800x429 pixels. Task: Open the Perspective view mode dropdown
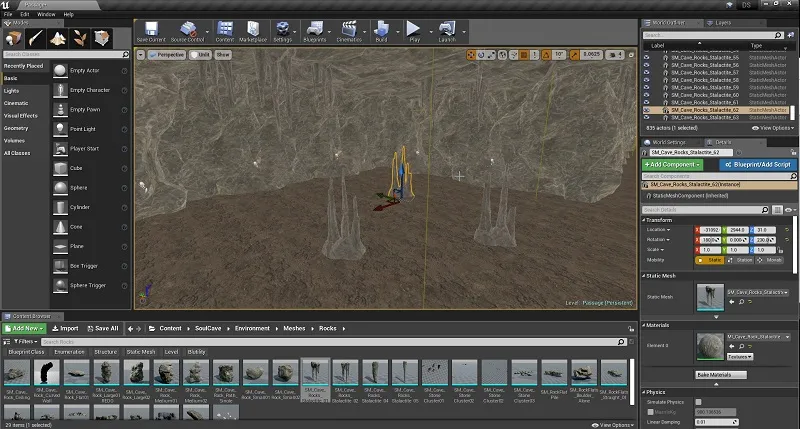[x=167, y=55]
